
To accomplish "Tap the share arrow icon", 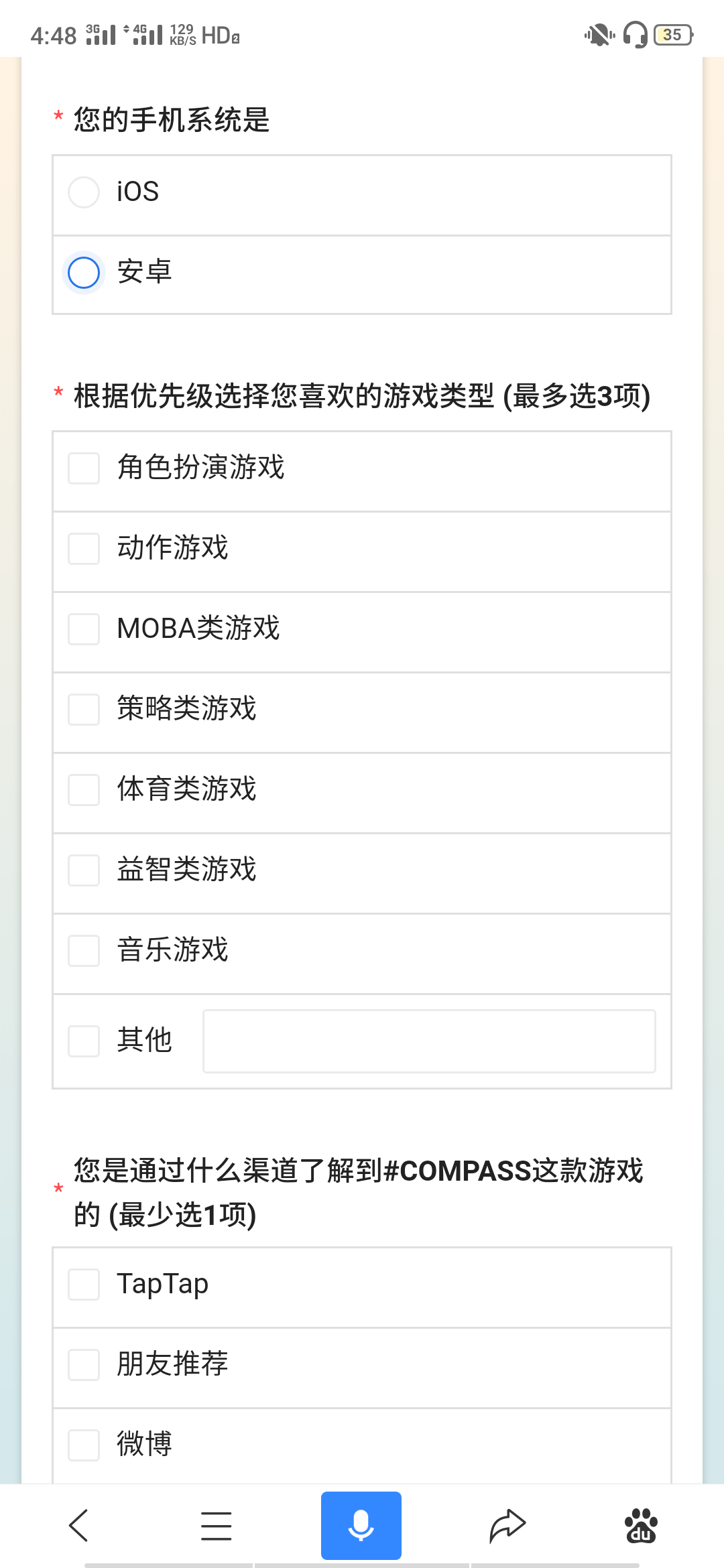I will 507,1526.
